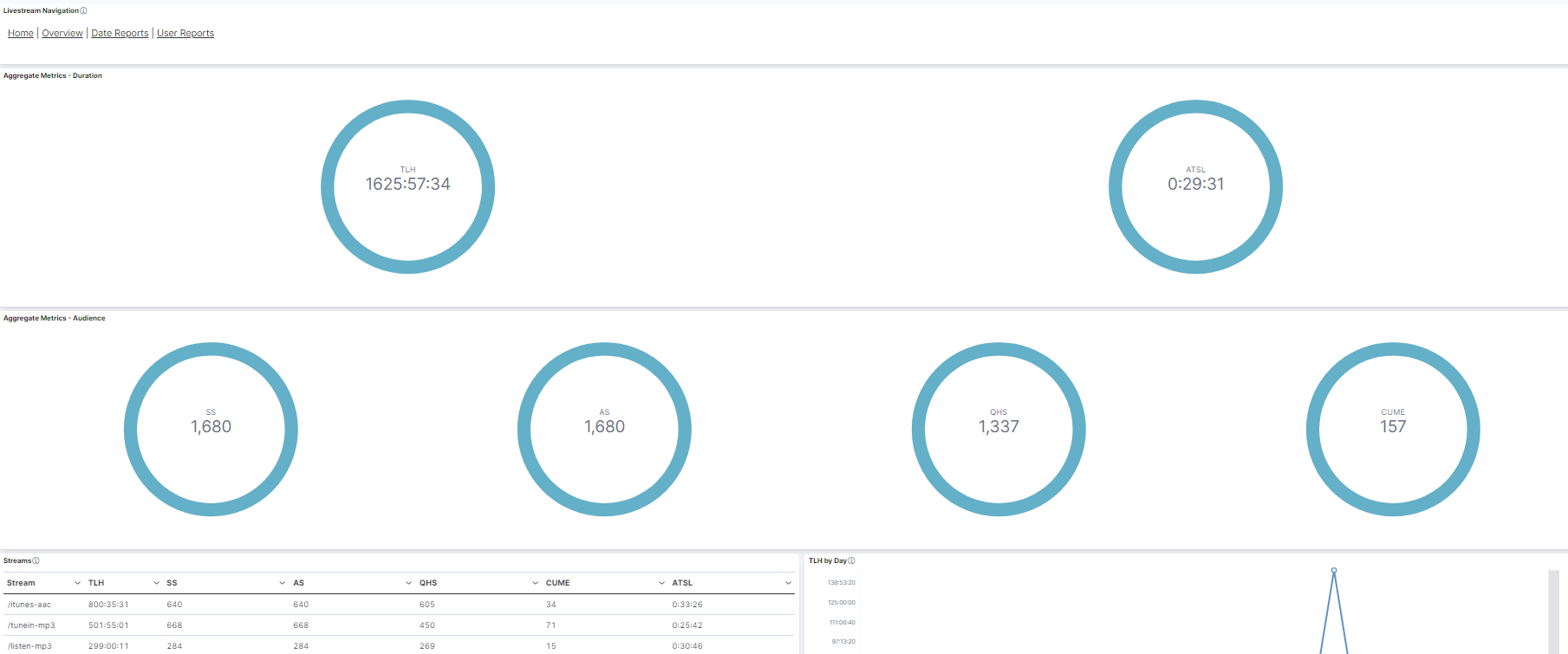Click the peak data point on TLH chart

click(1334, 570)
